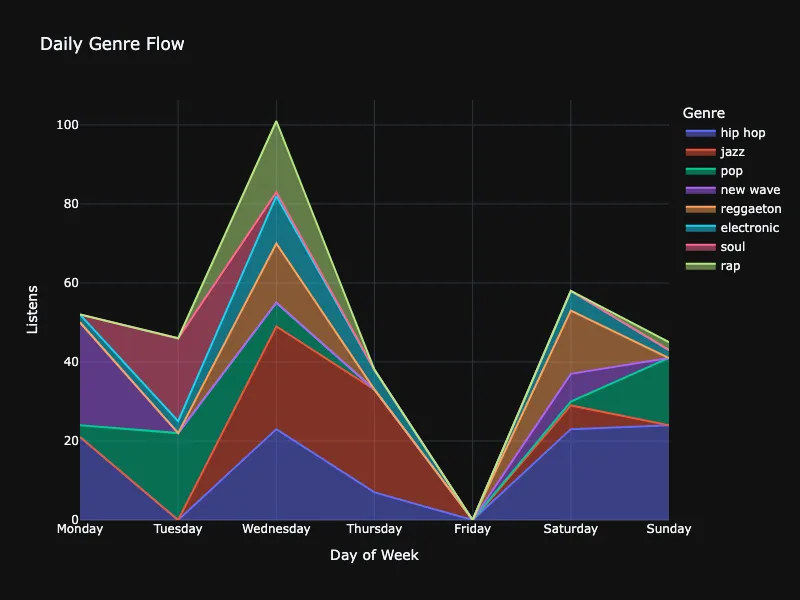The height and width of the screenshot is (600, 800).
Task: Click the Wednesday peak of the rap area
Action: (276, 122)
